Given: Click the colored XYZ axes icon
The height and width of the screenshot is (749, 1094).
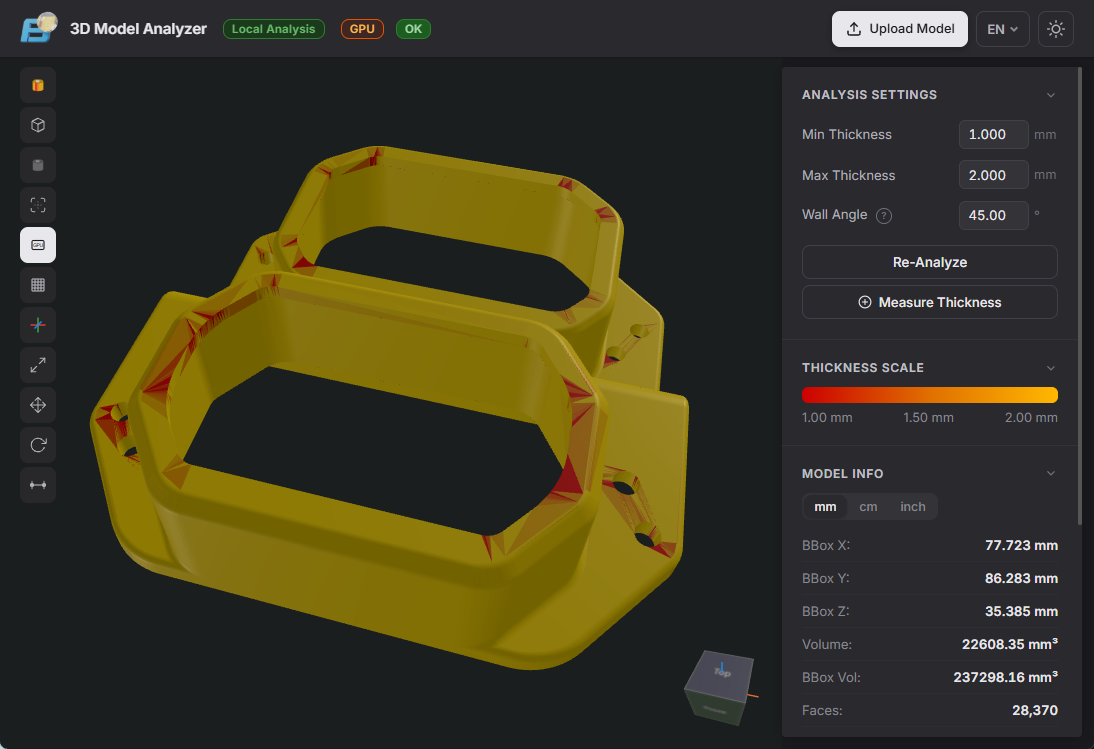Looking at the screenshot, I should pos(38,325).
